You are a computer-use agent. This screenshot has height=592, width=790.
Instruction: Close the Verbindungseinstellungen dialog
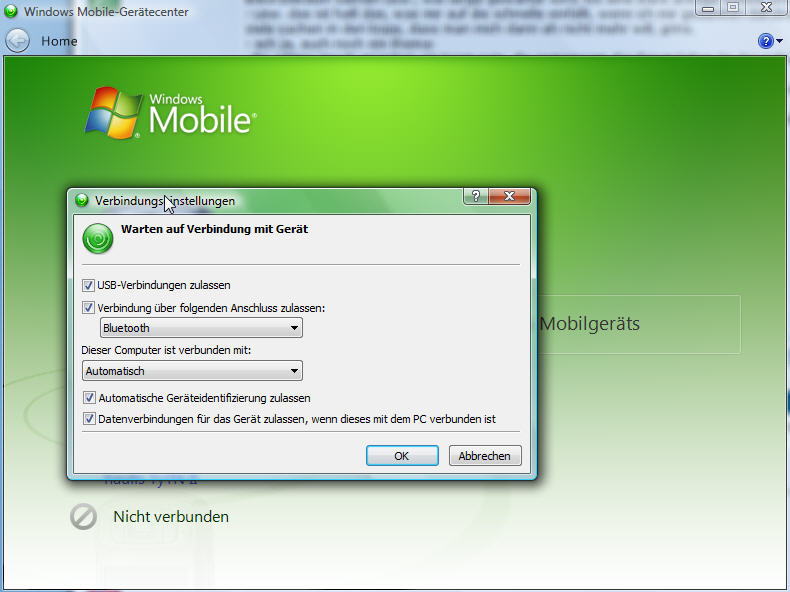(509, 196)
